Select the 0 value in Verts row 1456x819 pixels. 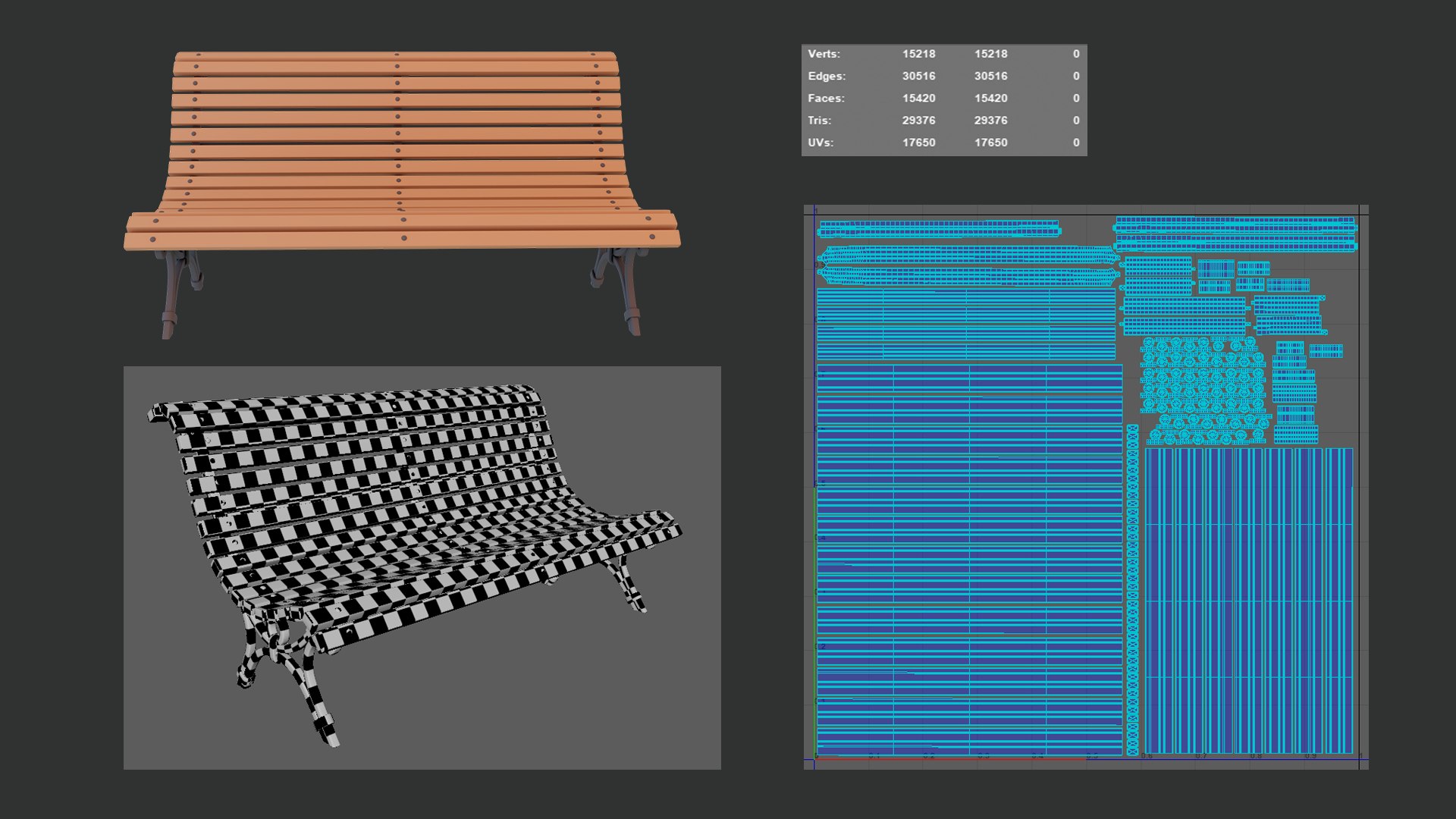coord(1076,54)
